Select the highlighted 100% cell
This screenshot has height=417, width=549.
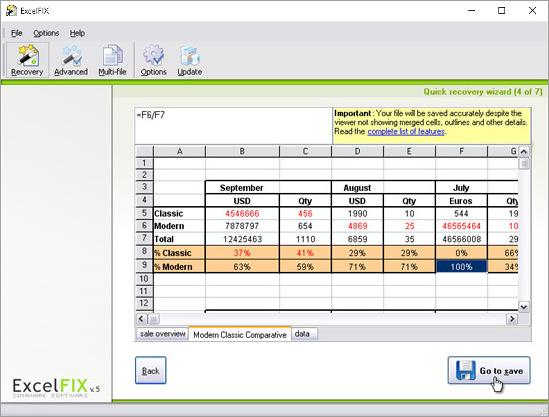[x=461, y=266]
